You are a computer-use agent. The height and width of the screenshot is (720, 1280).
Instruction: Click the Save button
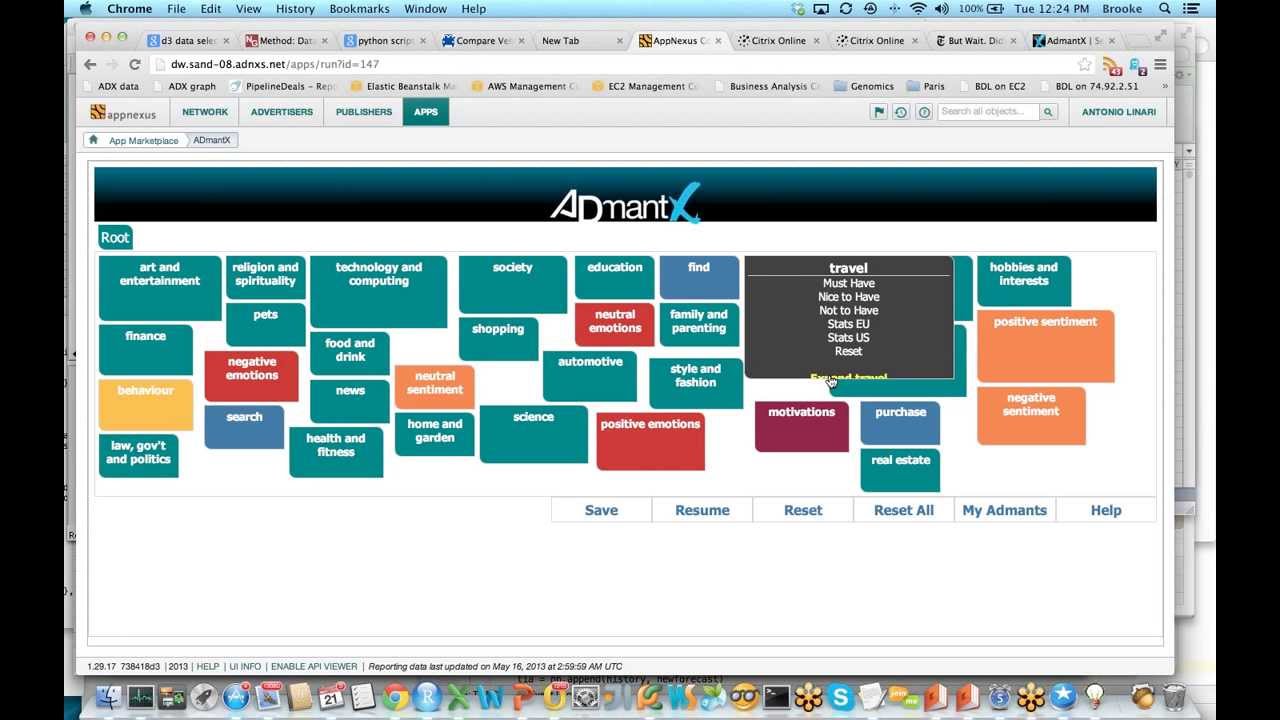601,510
